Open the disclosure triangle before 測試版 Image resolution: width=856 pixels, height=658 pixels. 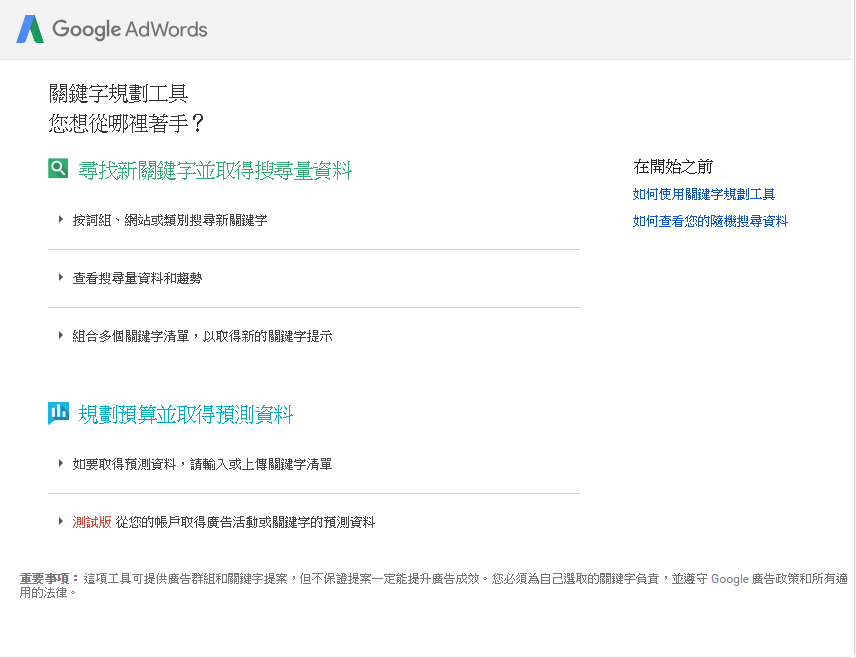tap(60, 521)
